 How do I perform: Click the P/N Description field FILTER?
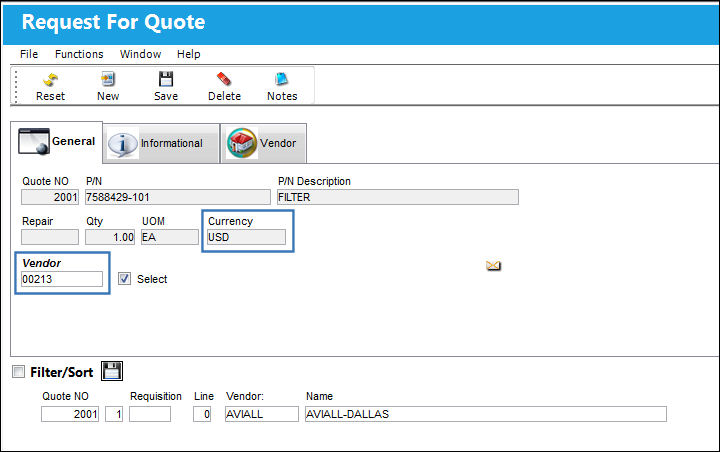coord(398,197)
